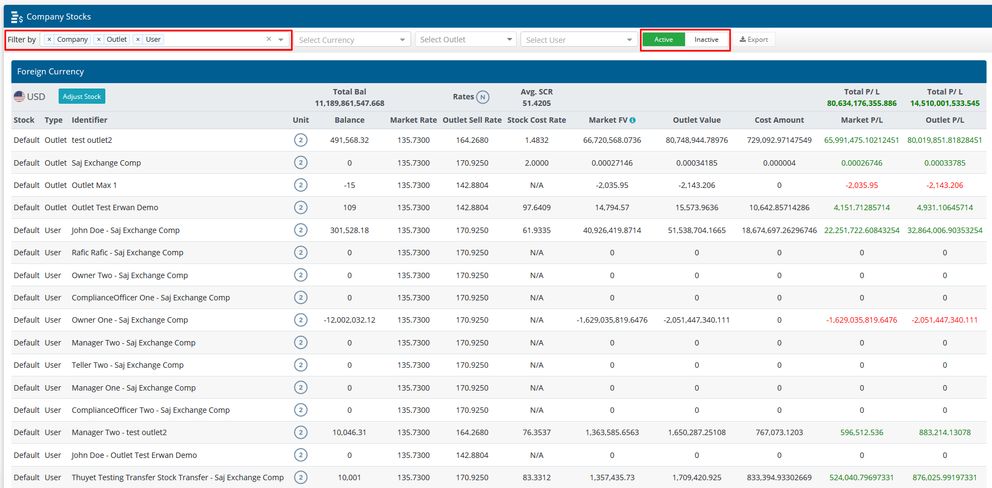Viewport: 992px width, 488px height.
Task: Click unit icon for Rafic Rafic row
Action: 301,253
